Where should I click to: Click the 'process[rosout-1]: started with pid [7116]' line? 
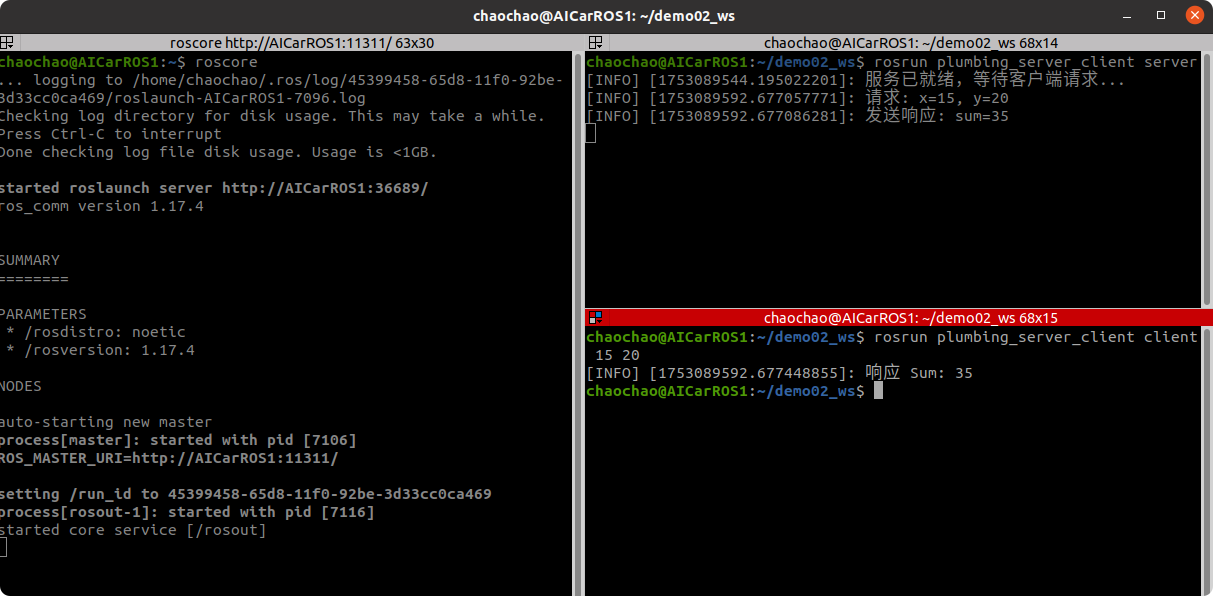click(186, 512)
